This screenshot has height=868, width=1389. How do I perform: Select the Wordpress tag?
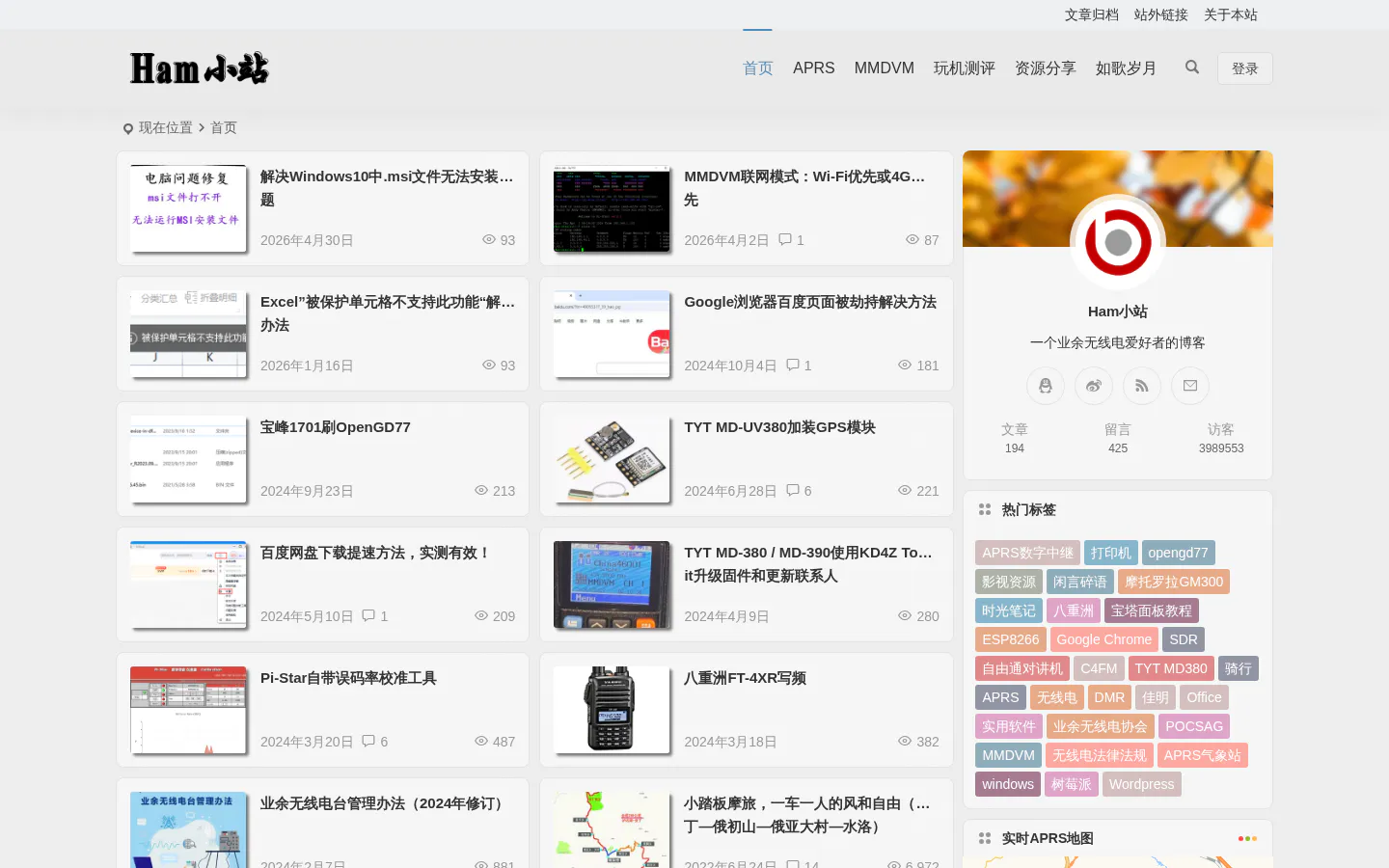[1142, 784]
